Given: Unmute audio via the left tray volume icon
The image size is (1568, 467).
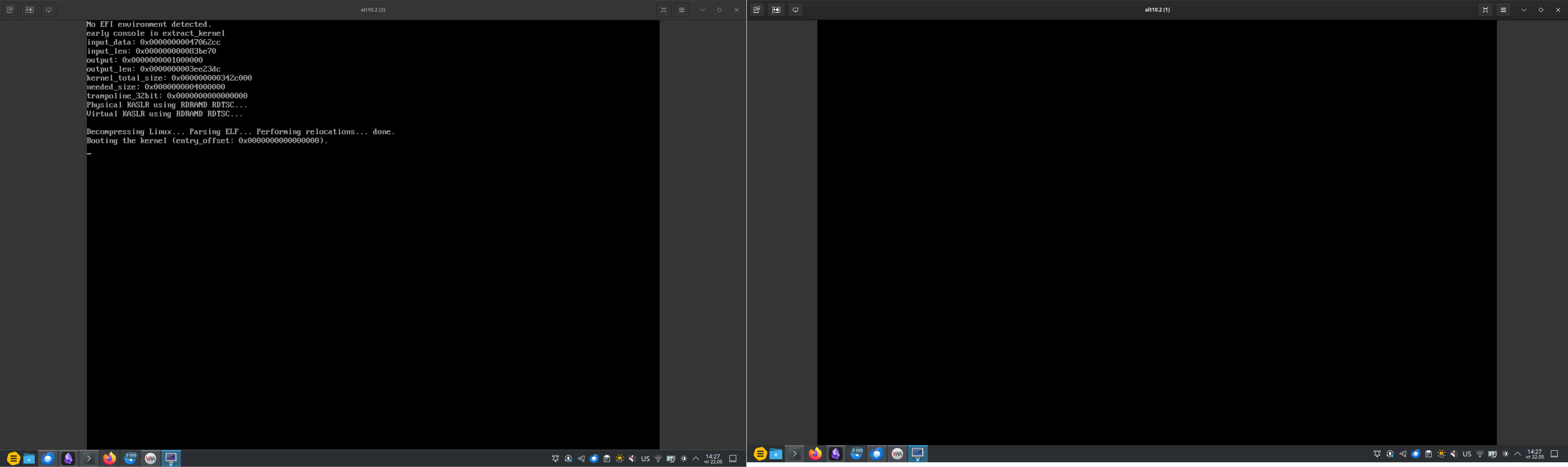Looking at the screenshot, I should click(632, 458).
